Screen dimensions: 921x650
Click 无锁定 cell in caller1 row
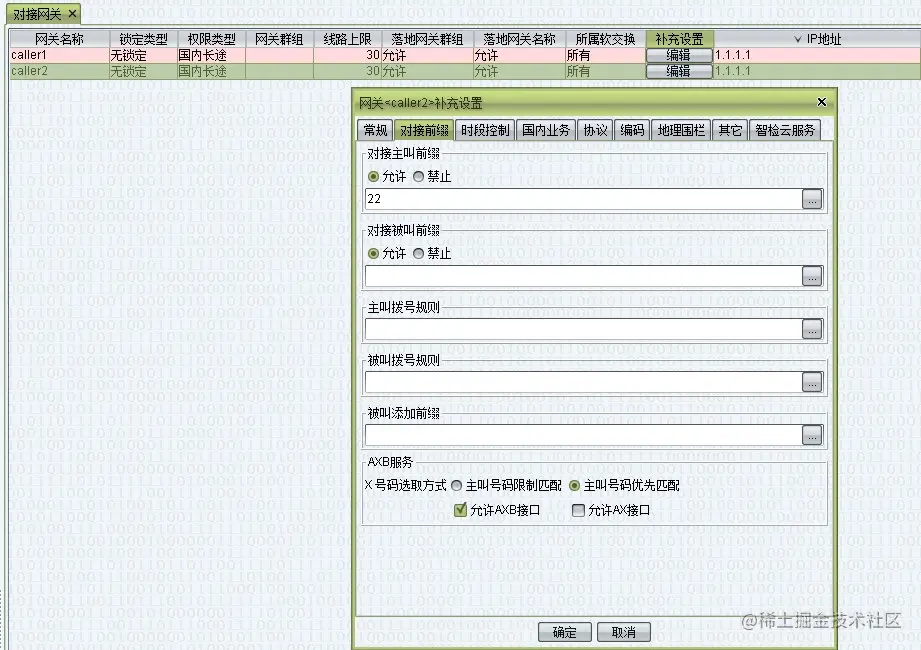[x=143, y=55]
